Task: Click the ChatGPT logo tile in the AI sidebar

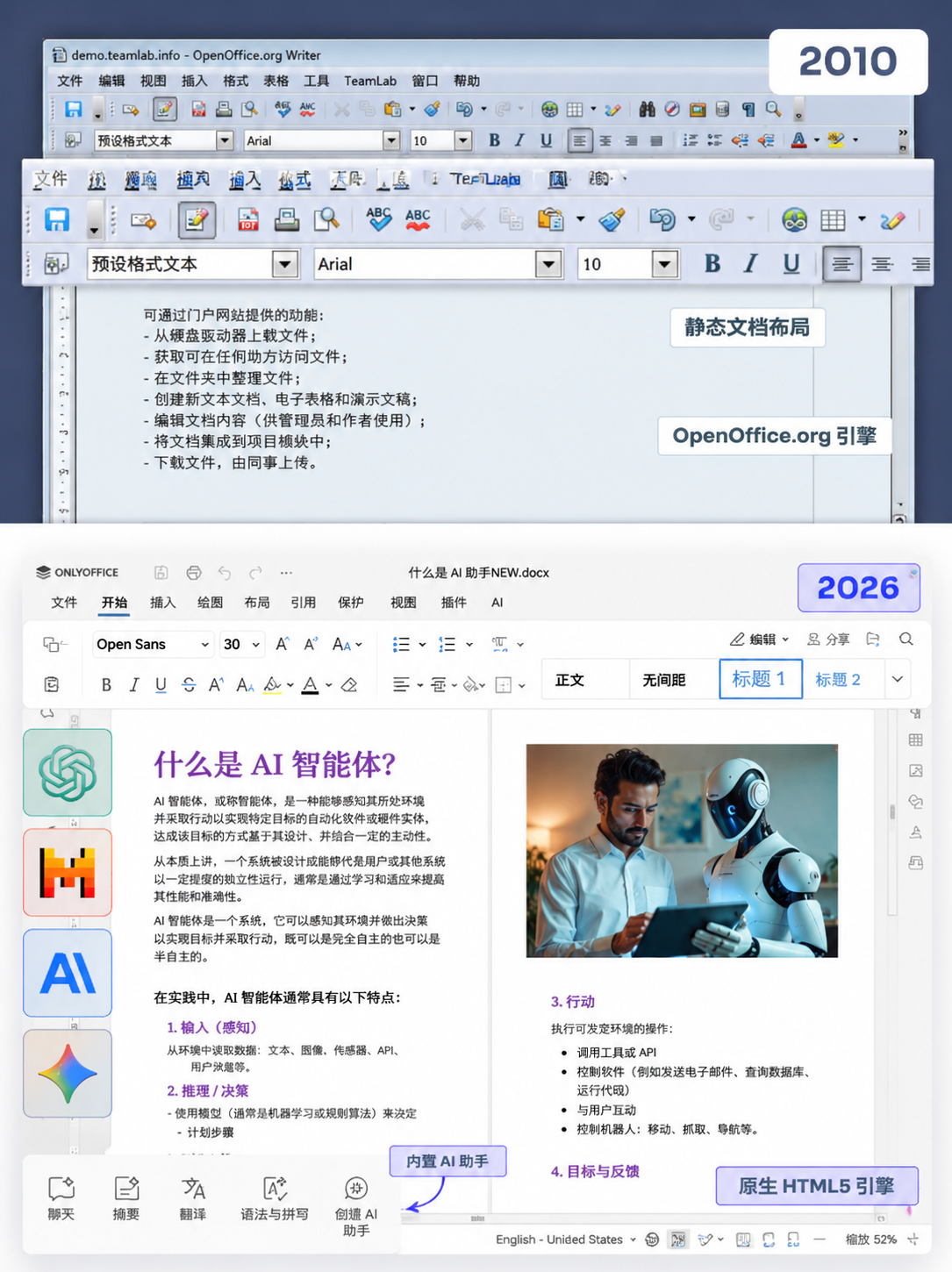Action: [x=68, y=773]
